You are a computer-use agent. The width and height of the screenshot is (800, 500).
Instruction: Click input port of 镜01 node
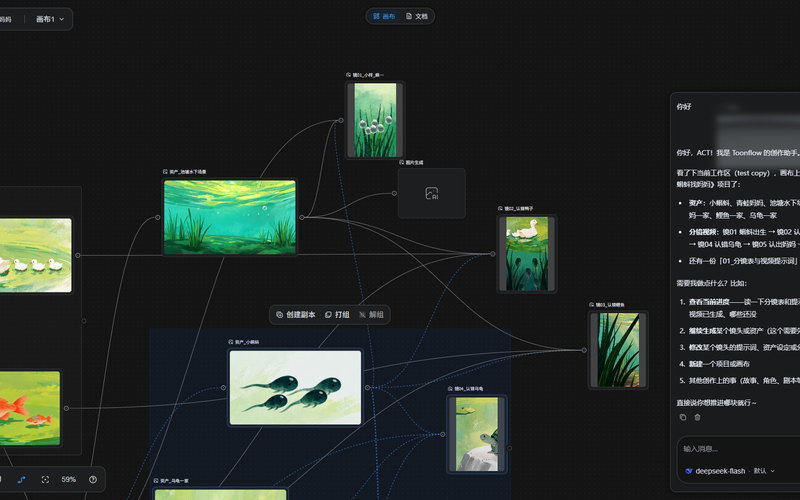coord(341,120)
